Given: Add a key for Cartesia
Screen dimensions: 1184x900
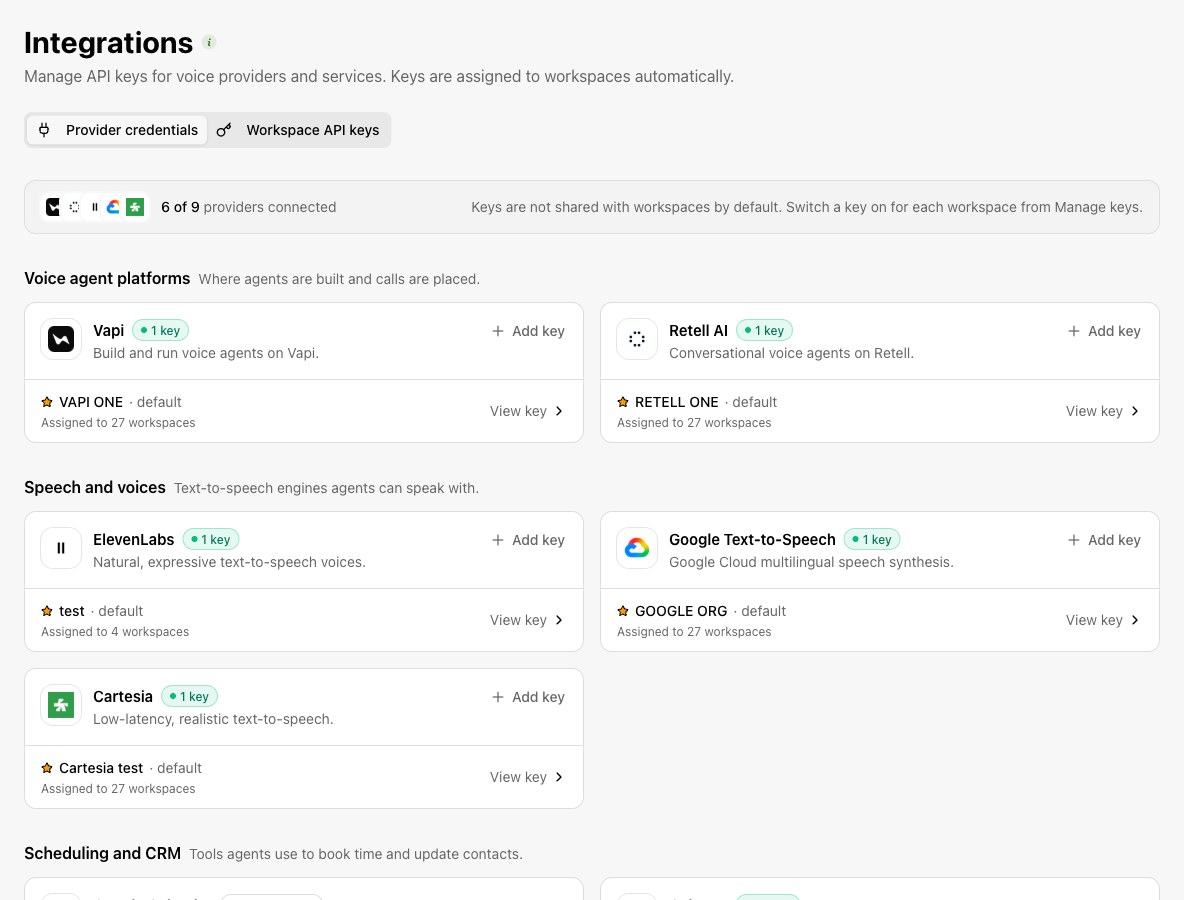Looking at the screenshot, I should pos(529,697).
